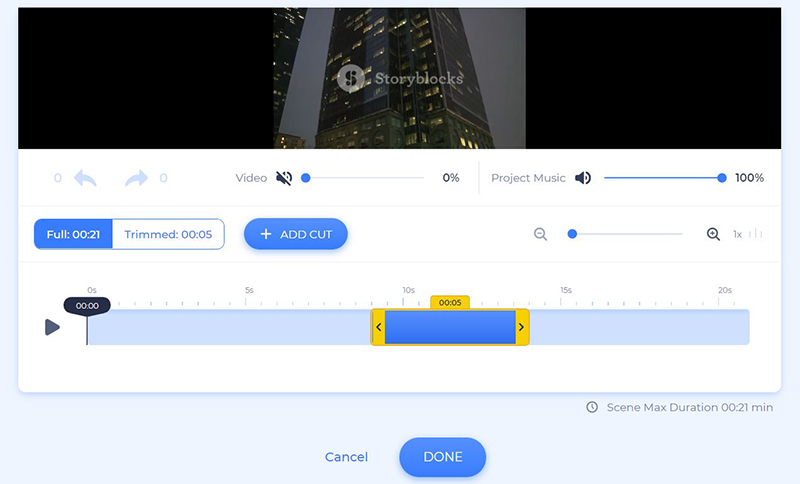Screen dimensions: 800x484
Task: Click the 1x zoom level indicator
Action: click(737, 235)
